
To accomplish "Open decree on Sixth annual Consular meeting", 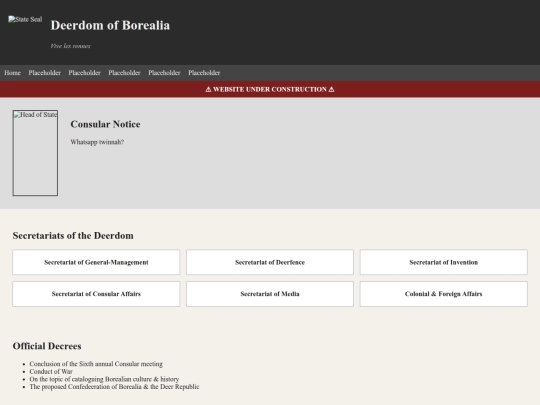I will [x=96, y=364].
